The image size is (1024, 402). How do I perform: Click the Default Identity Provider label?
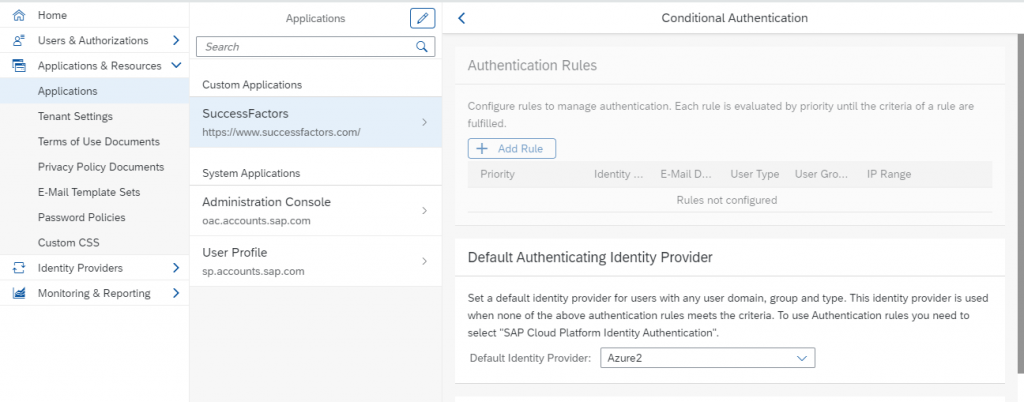click(530, 358)
